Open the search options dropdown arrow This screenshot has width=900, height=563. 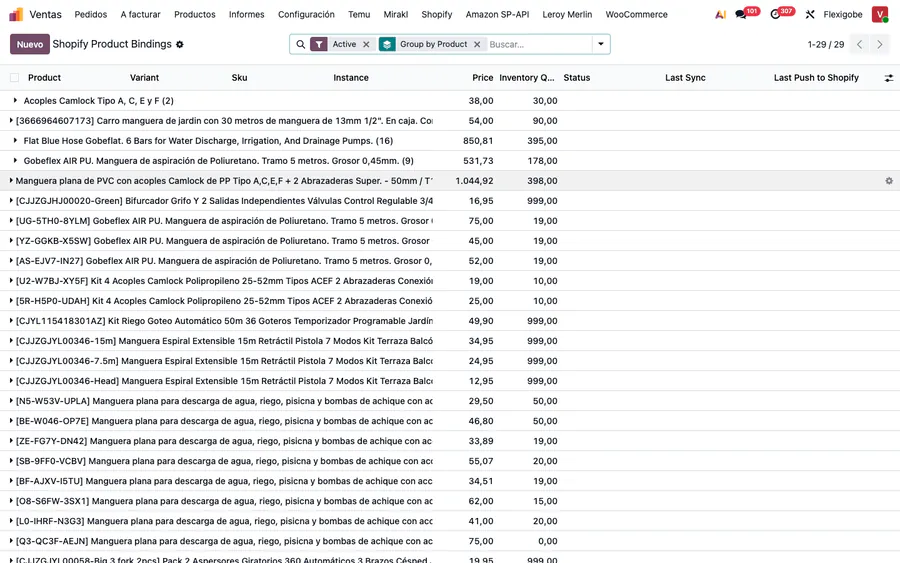tap(601, 44)
